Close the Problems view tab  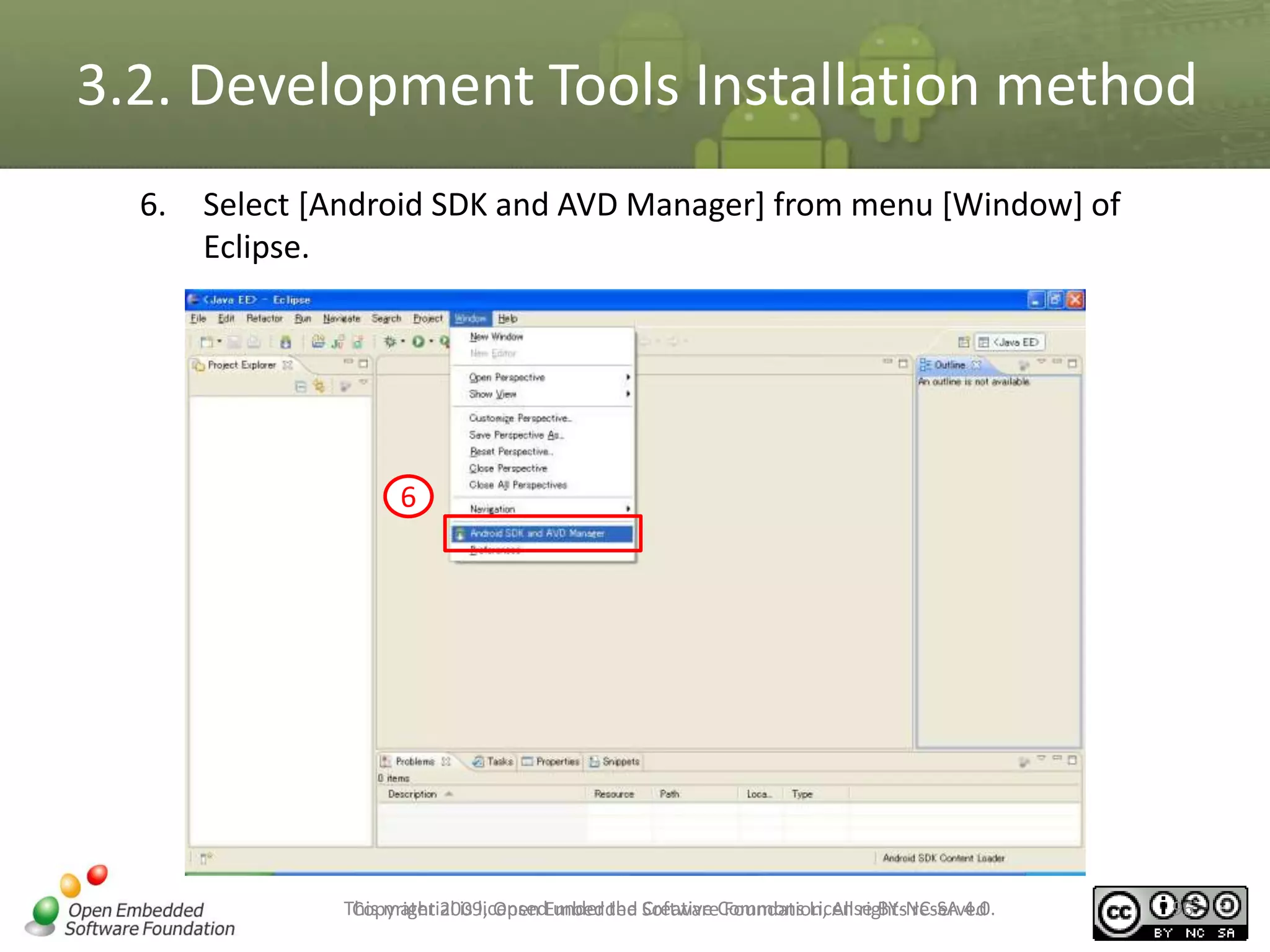[446, 761]
